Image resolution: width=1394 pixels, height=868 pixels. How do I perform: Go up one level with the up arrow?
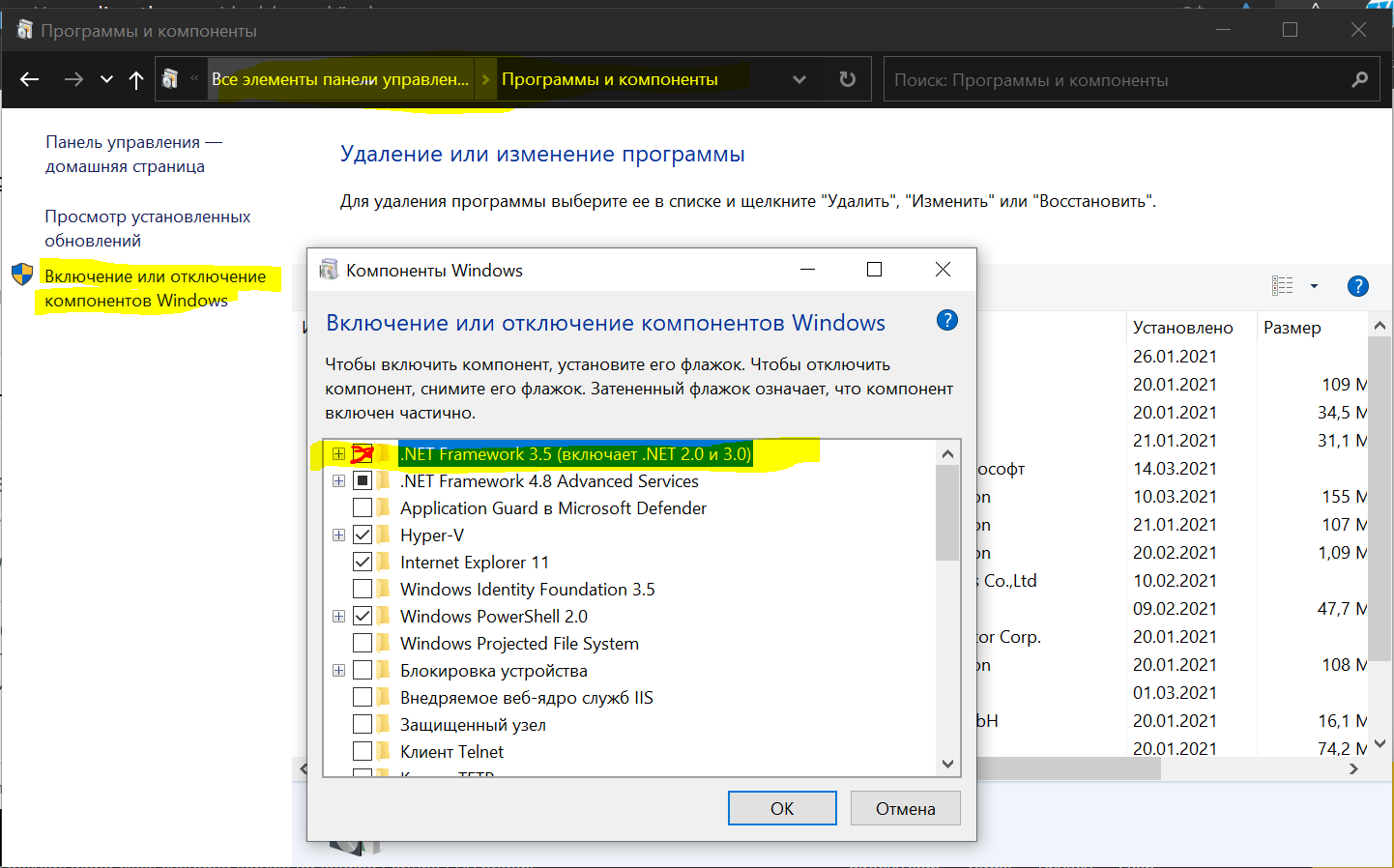(x=136, y=79)
